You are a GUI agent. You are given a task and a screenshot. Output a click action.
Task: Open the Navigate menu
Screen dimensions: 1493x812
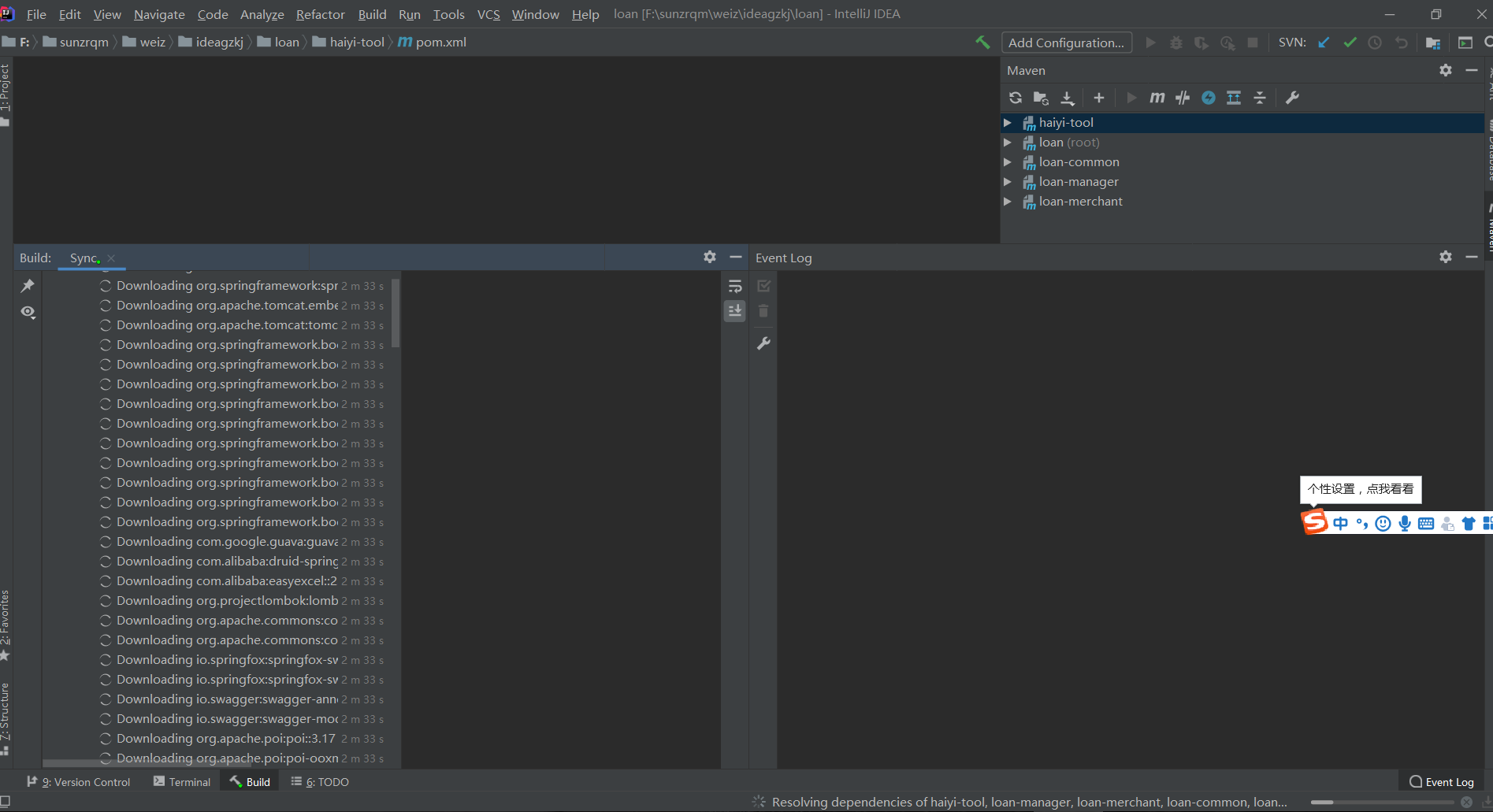pyautogui.click(x=159, y=14)
